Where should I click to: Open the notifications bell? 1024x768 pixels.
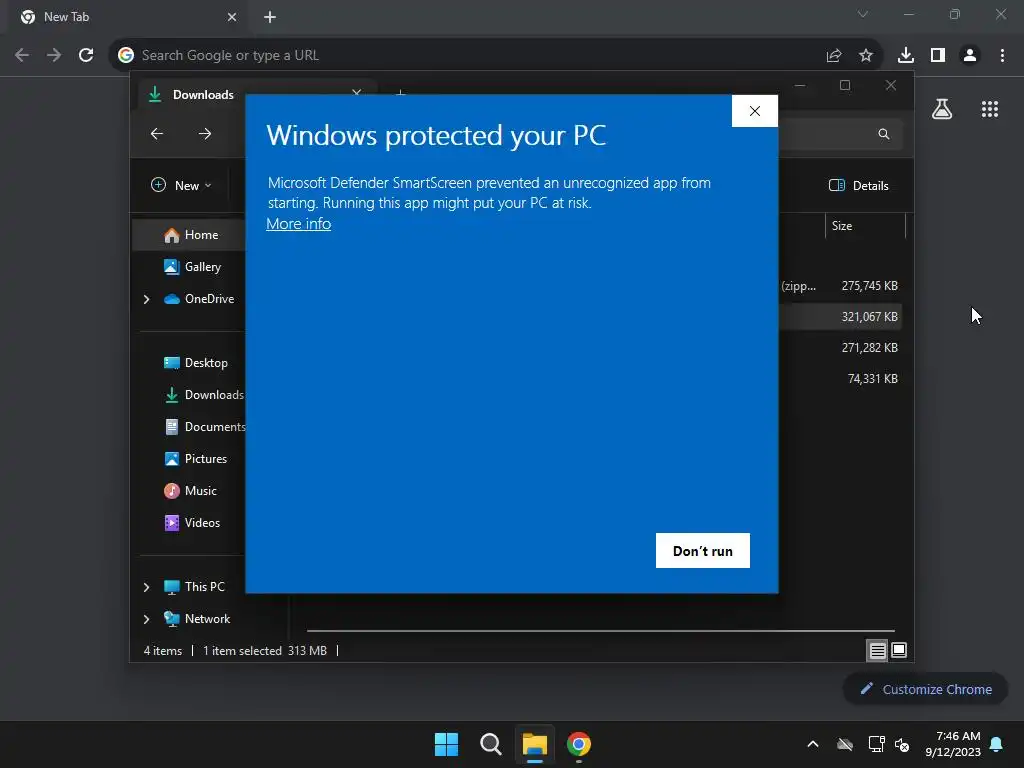coord(997,744)
